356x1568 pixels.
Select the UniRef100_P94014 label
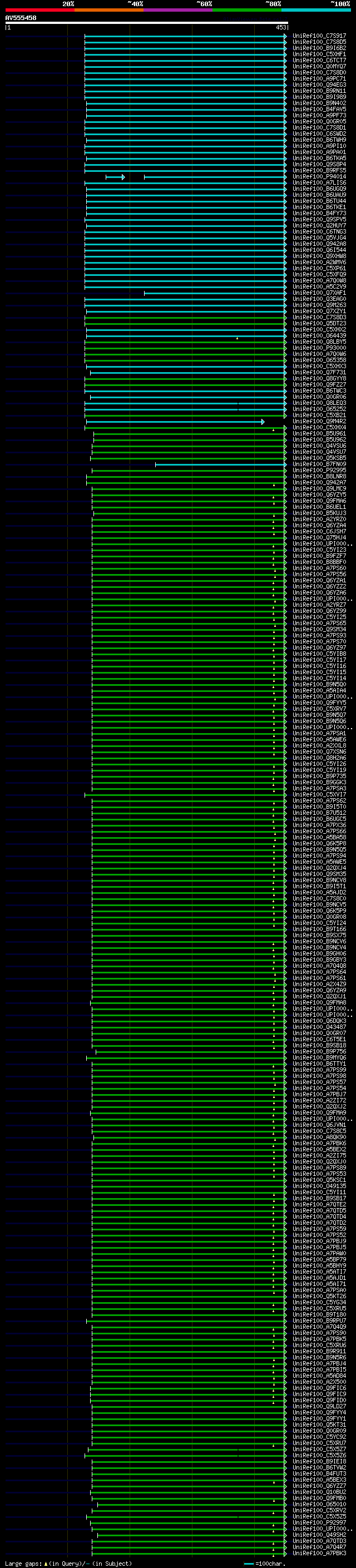[x=319, y=176]
